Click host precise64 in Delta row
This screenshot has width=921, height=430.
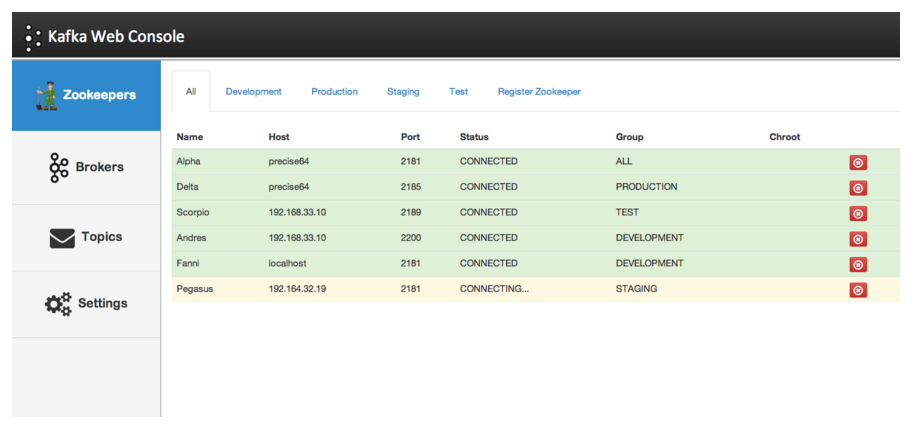tap(288, 187)
